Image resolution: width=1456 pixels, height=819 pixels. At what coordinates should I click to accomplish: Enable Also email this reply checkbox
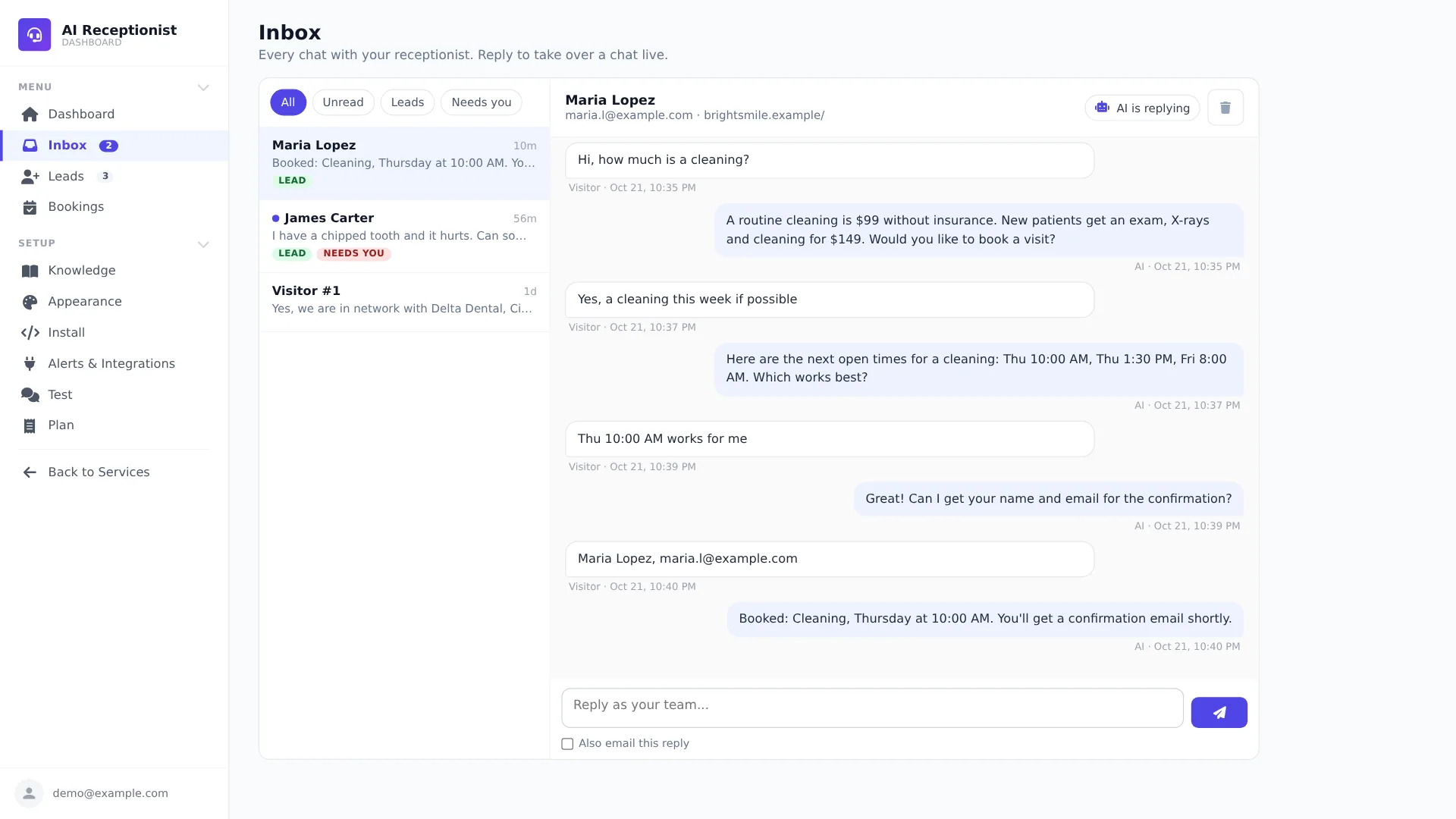click(x=567, y=744)
